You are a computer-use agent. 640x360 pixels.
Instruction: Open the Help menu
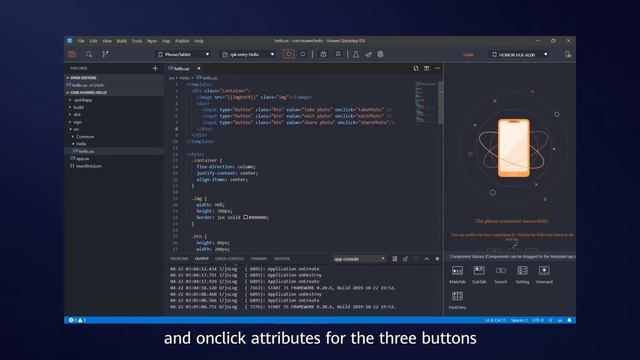pos(199,41)
